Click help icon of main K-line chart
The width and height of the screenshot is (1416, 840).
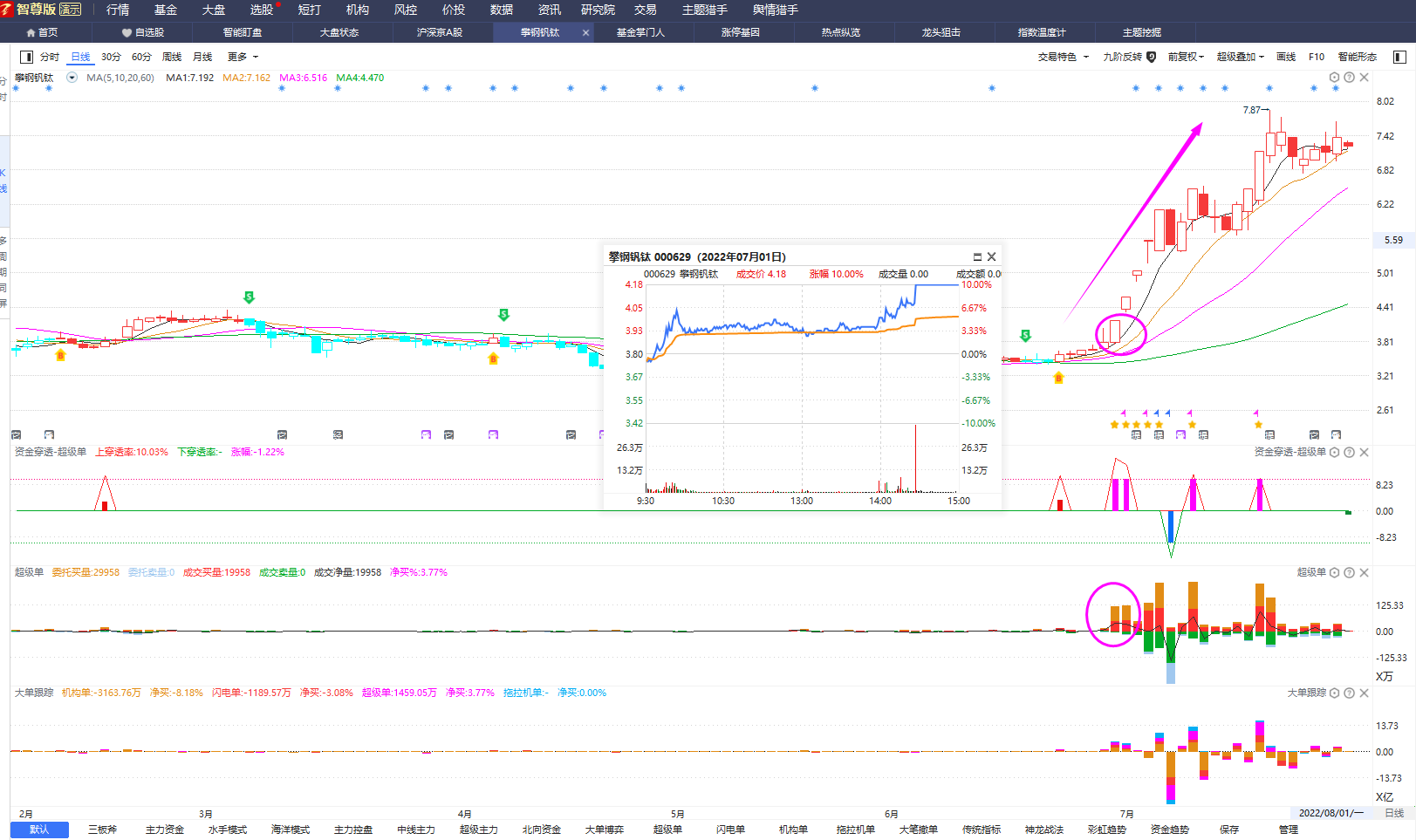(1349, 78)
